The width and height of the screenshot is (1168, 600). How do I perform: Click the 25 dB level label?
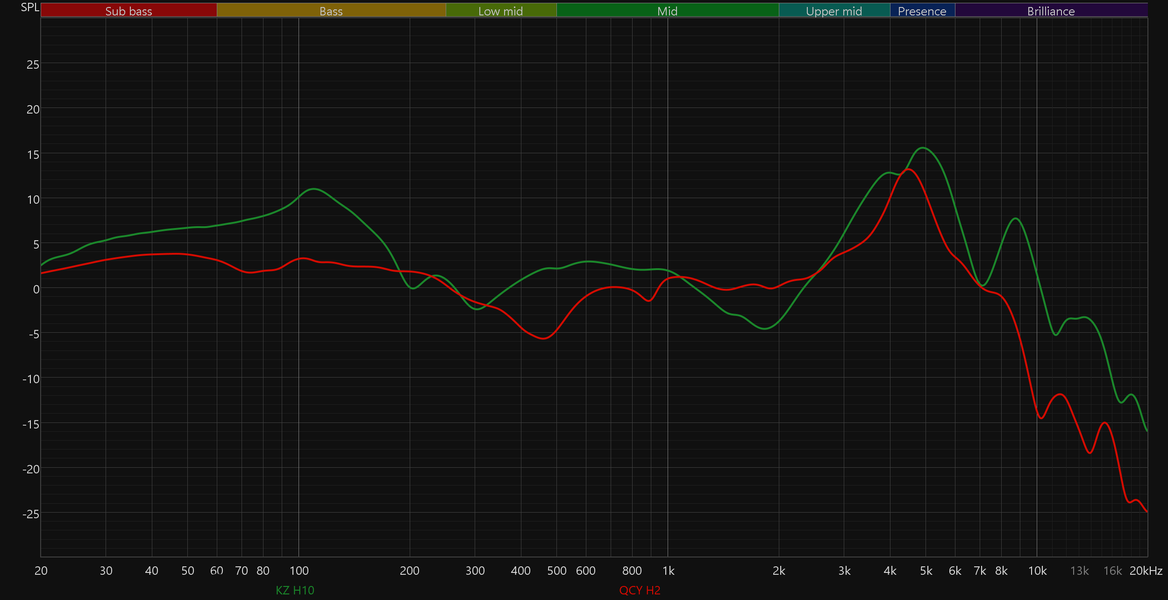pyautogui.click(x=33, y=64)
